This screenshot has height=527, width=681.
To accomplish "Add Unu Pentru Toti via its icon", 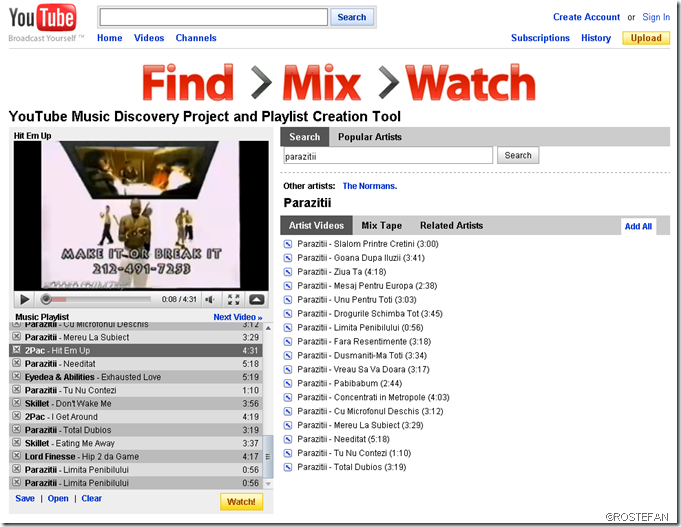I will pos(288,300).
